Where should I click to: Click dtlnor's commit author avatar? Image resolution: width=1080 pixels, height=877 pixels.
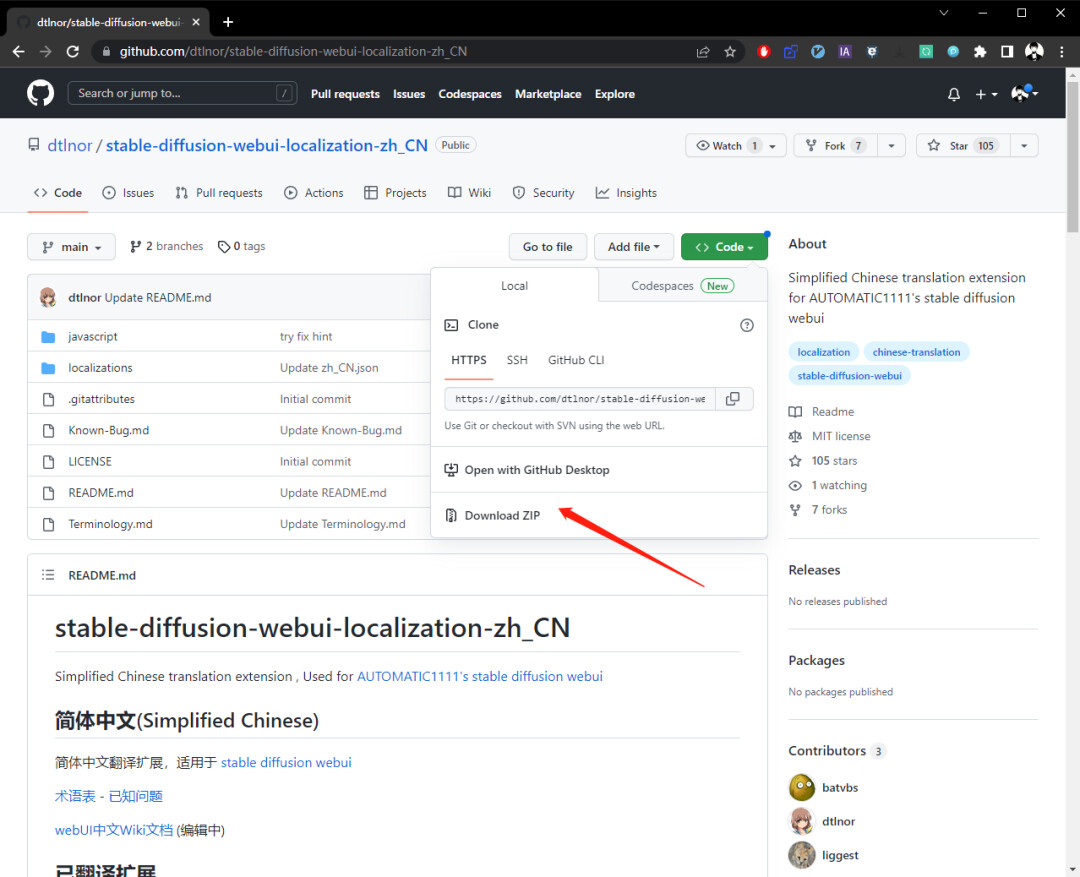pyautogui.click(x=48, y=298)
